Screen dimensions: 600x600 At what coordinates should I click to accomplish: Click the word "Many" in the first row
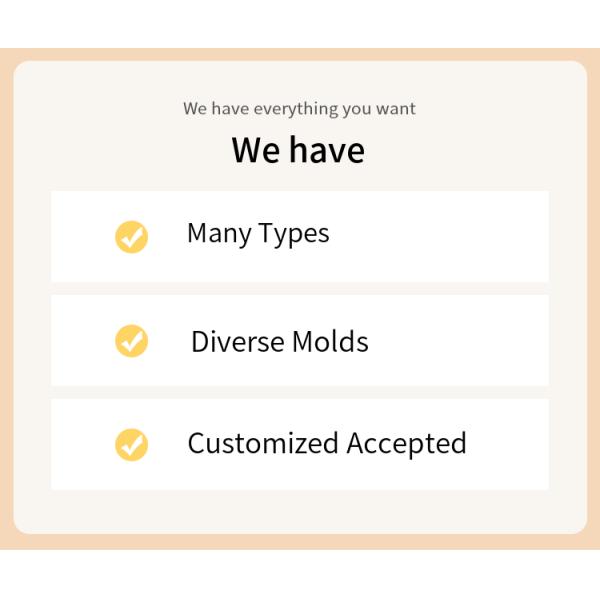coord(219,234)
